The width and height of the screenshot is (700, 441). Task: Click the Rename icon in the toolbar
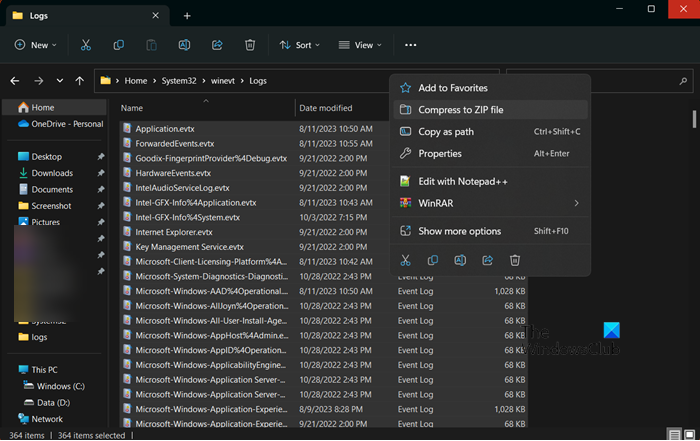click(185, 45)
